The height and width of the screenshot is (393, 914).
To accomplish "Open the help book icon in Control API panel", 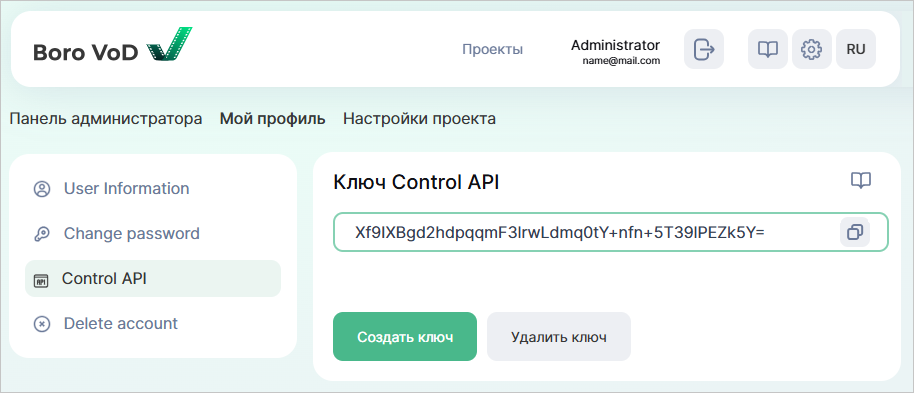I will click(861, 181).
